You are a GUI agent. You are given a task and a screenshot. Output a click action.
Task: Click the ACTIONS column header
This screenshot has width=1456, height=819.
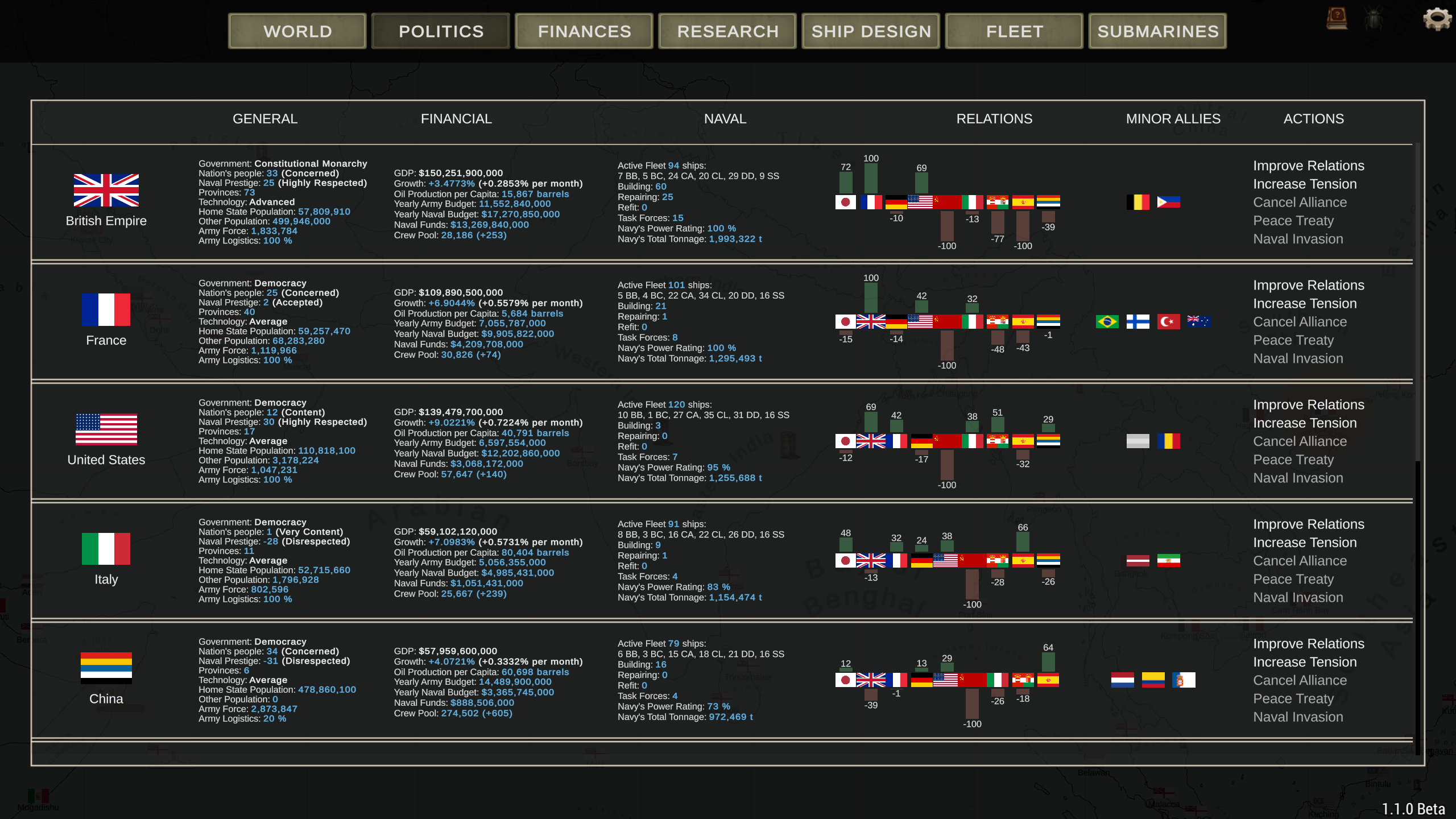(1314, 119)
